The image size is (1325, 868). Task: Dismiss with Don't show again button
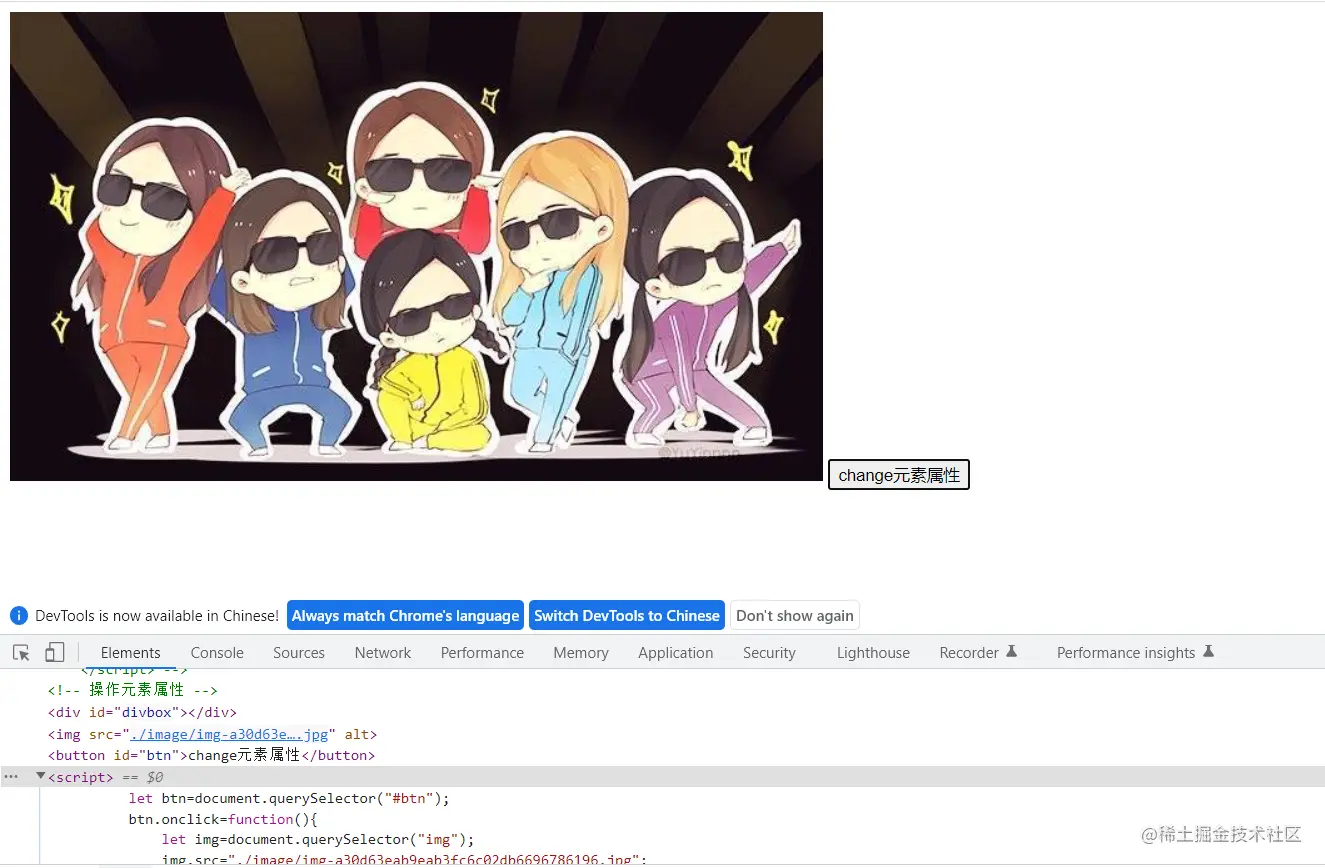pyautogui.click(x=795, y=616)
